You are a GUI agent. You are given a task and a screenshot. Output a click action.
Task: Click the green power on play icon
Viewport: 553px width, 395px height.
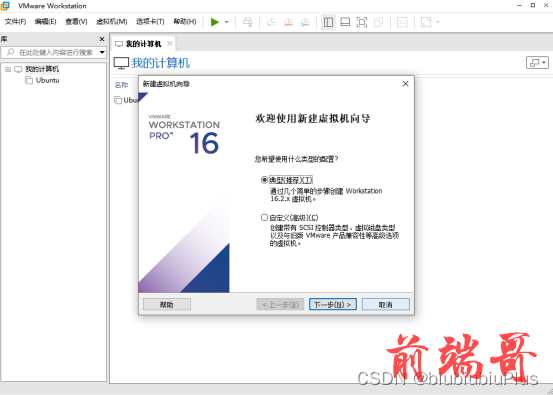point(214,22)
